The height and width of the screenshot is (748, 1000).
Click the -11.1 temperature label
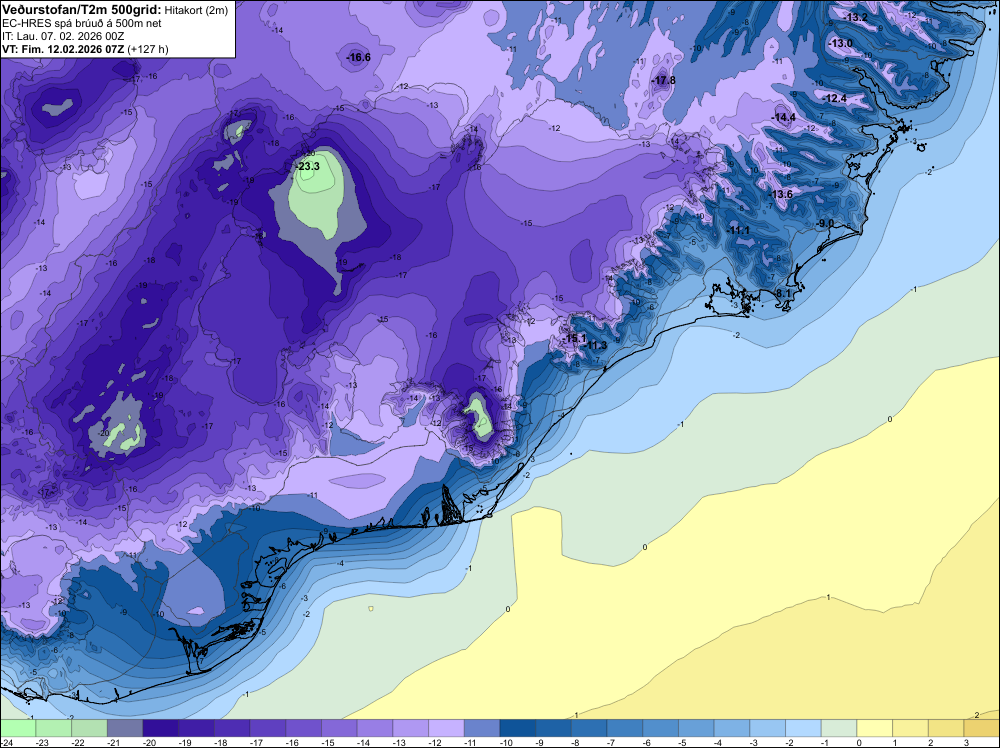pyautogui.click(x=739, y=230)
